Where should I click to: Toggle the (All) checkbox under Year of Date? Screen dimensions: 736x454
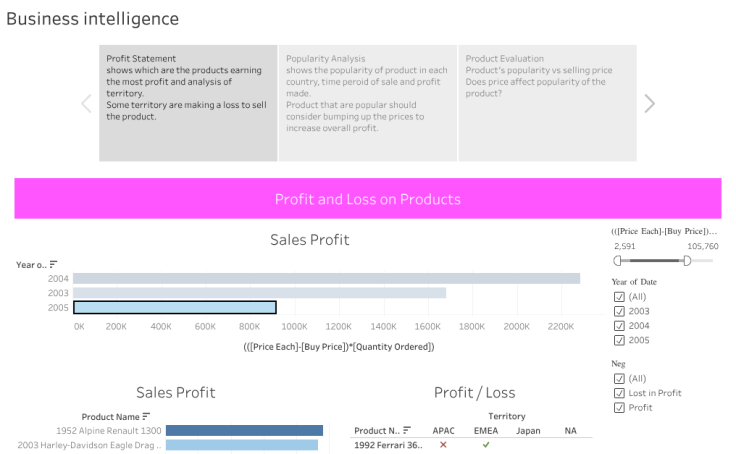[x=619, y=297]
